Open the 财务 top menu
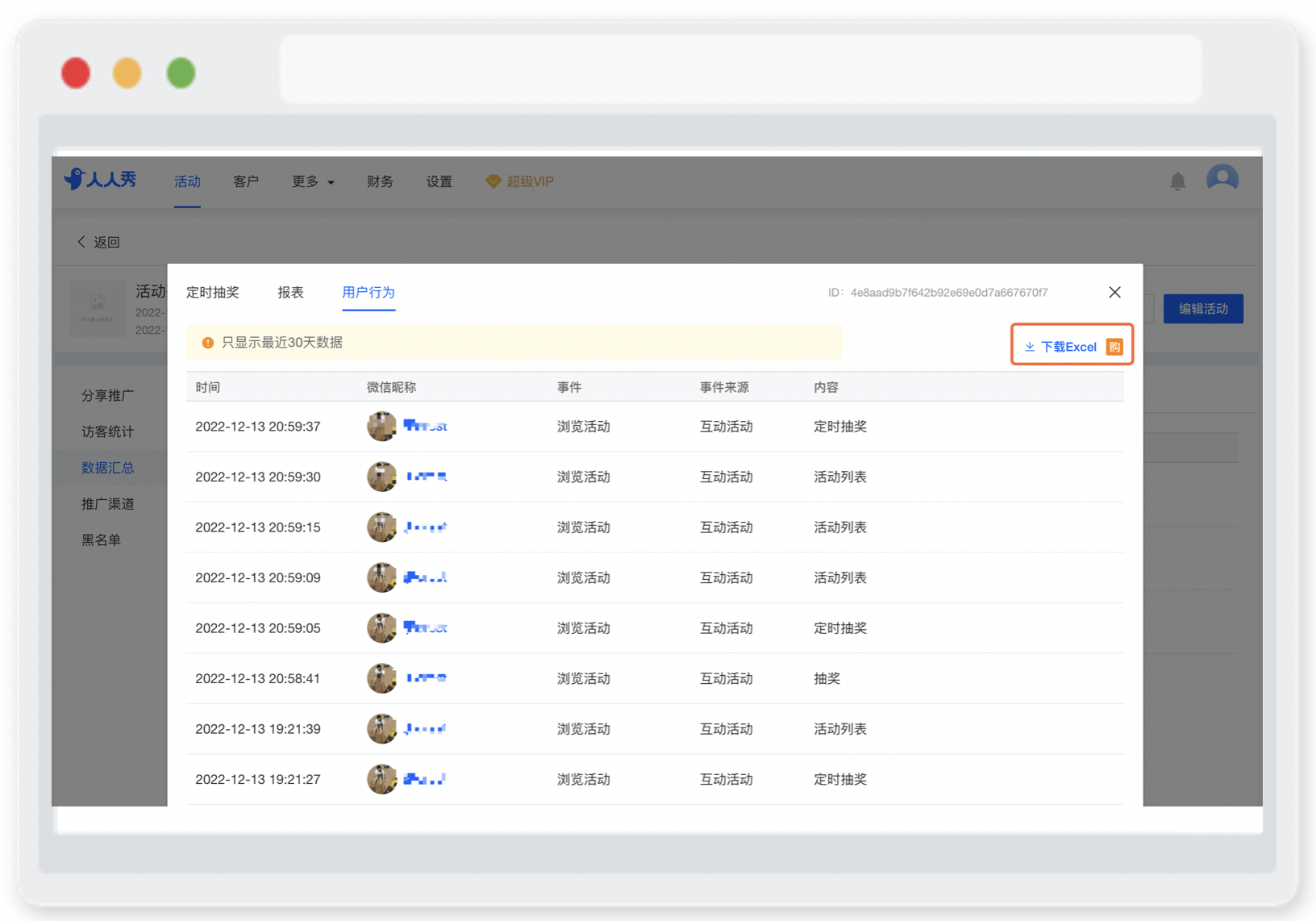Image resolution: width=1316 pixels, height=921 pixels. click(x=380, y=181)
